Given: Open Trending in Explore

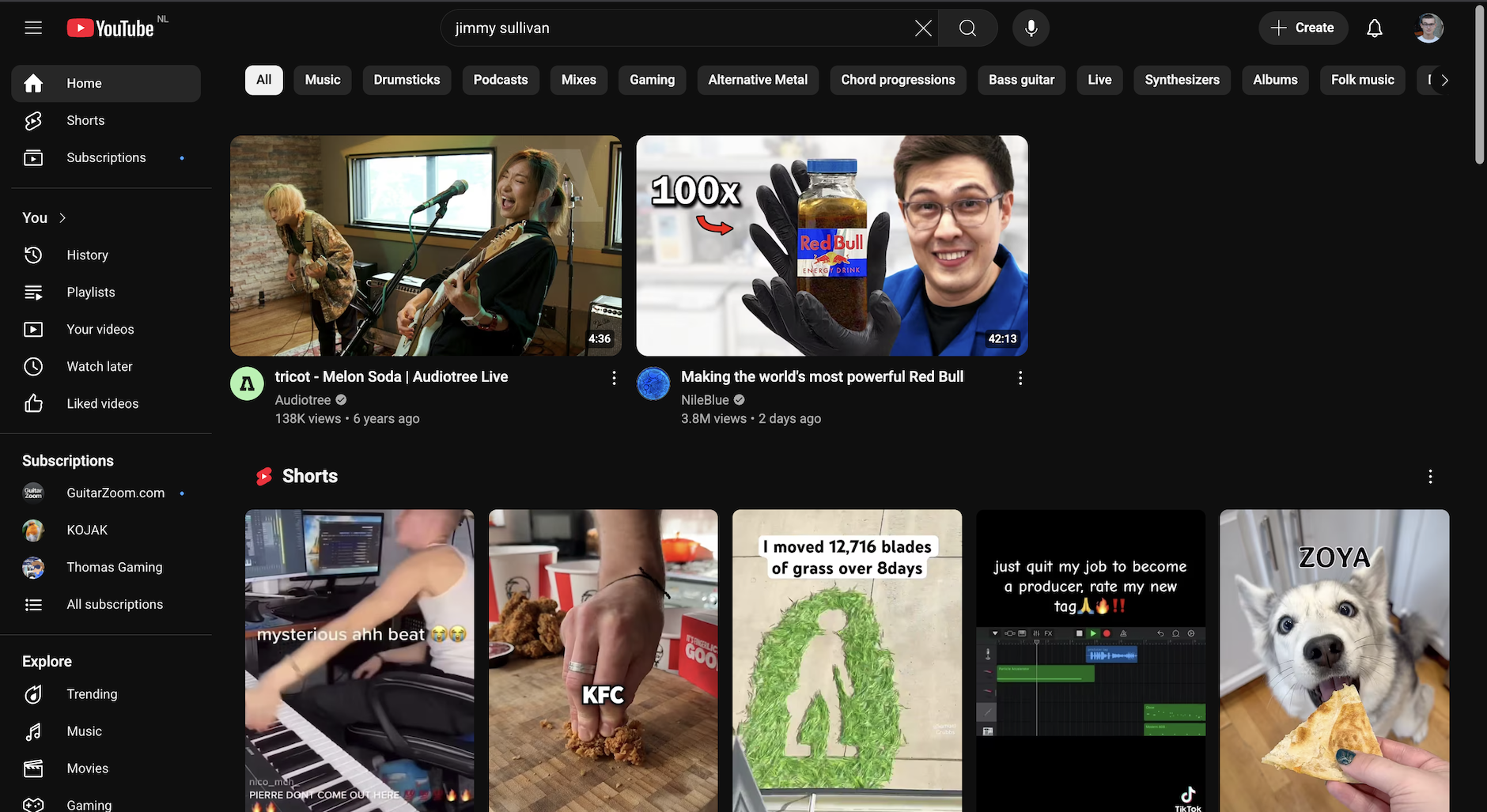Looking at the screenshot, I should pyautogui.click(x=106, y=693).
